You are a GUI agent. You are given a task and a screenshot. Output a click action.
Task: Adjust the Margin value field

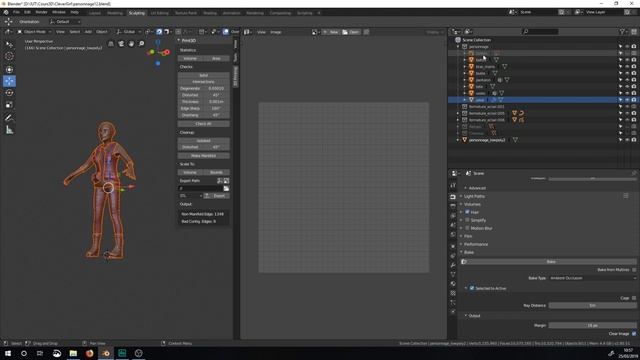tap(593, 325)
